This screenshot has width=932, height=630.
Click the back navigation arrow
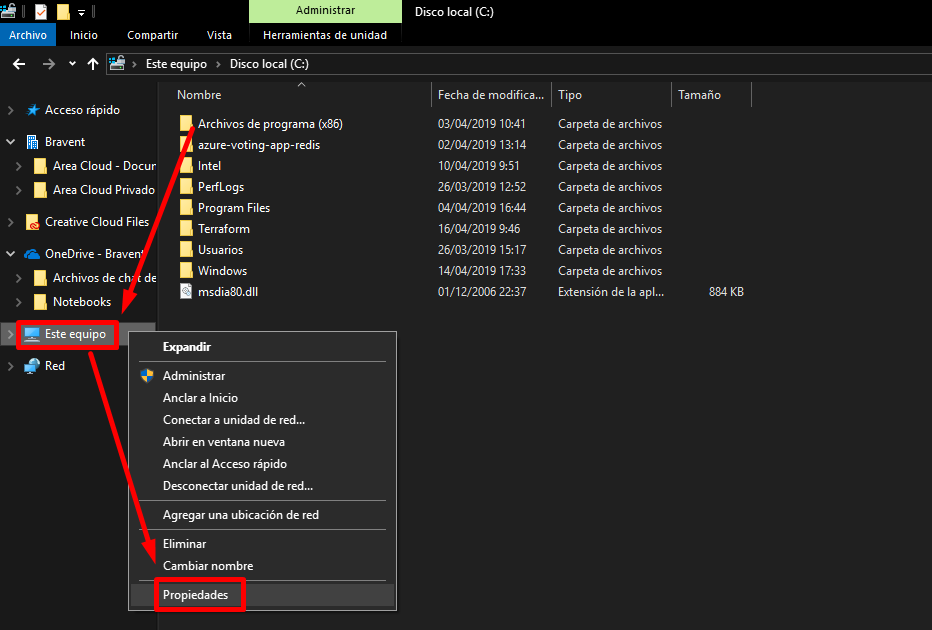(x=19, y=64)
